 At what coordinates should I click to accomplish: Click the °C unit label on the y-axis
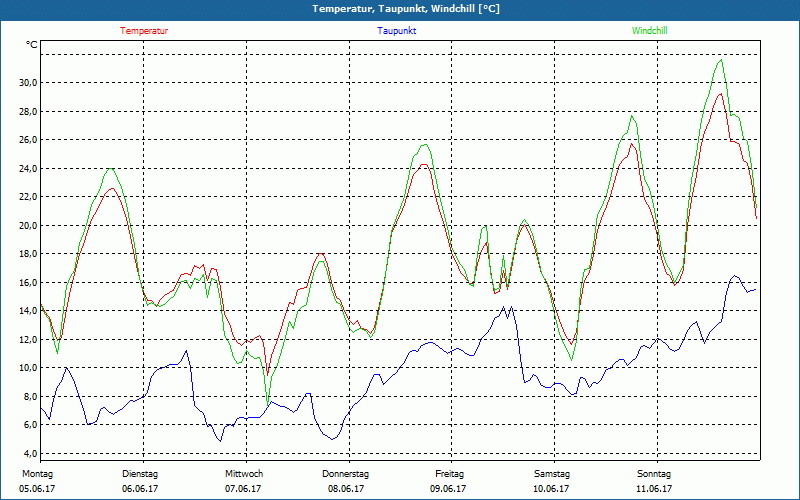pos(32,45)
